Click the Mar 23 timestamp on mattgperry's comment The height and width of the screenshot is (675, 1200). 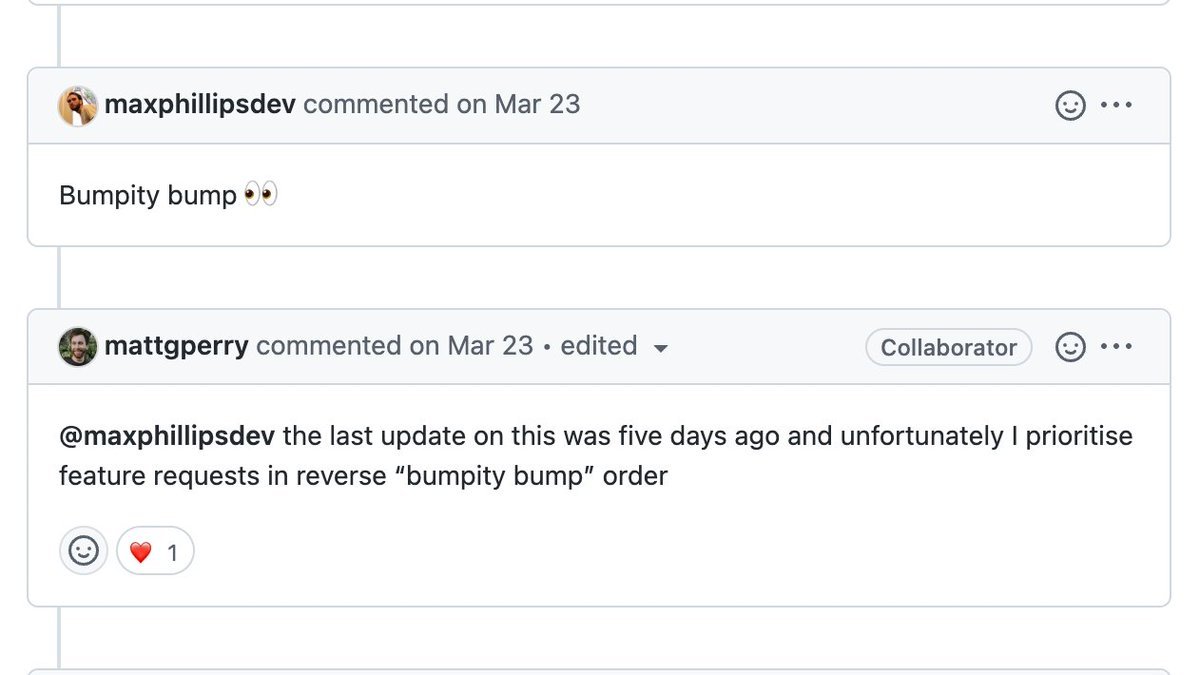[x=490, y=346]
